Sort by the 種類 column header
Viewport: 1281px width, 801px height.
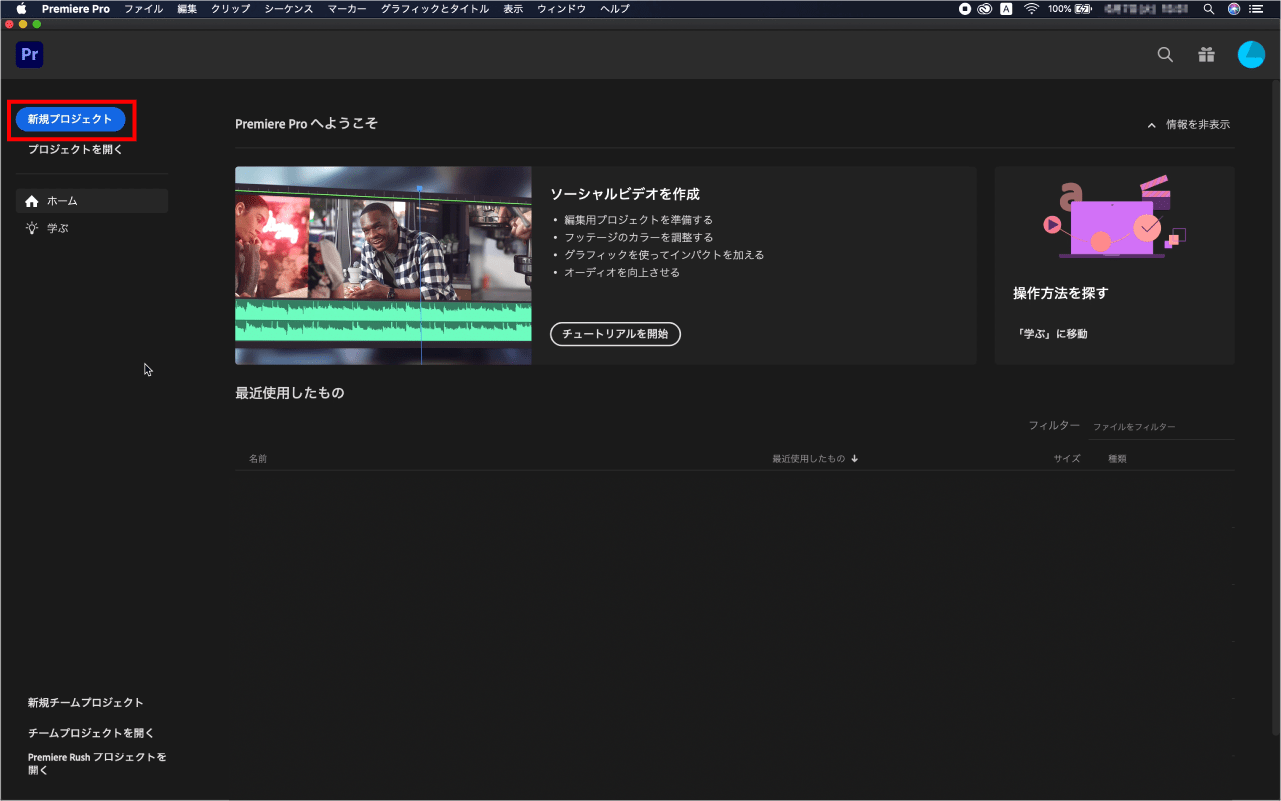click(x=1117, y=459)
